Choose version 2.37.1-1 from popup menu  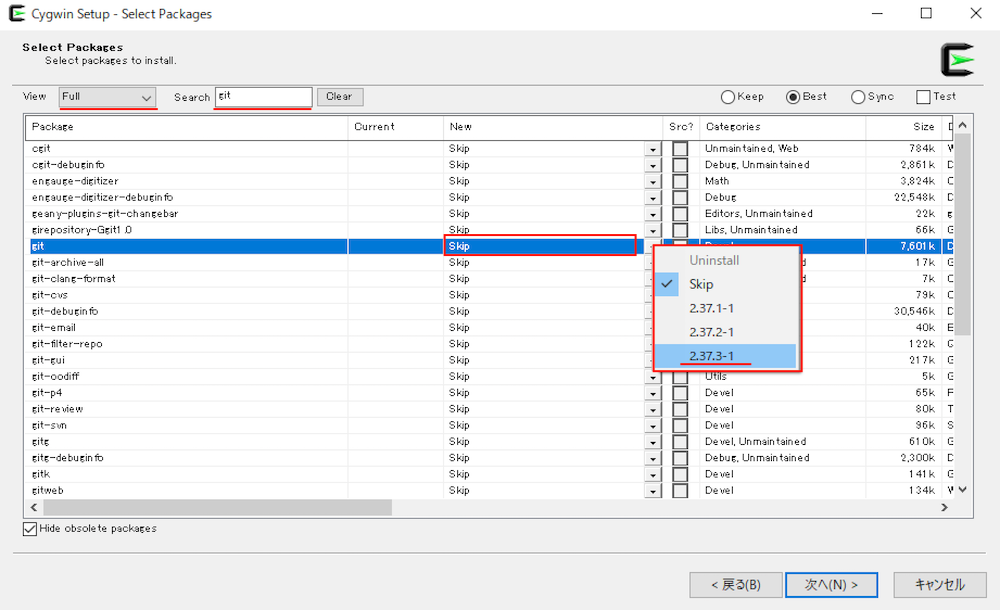point(726,308)
